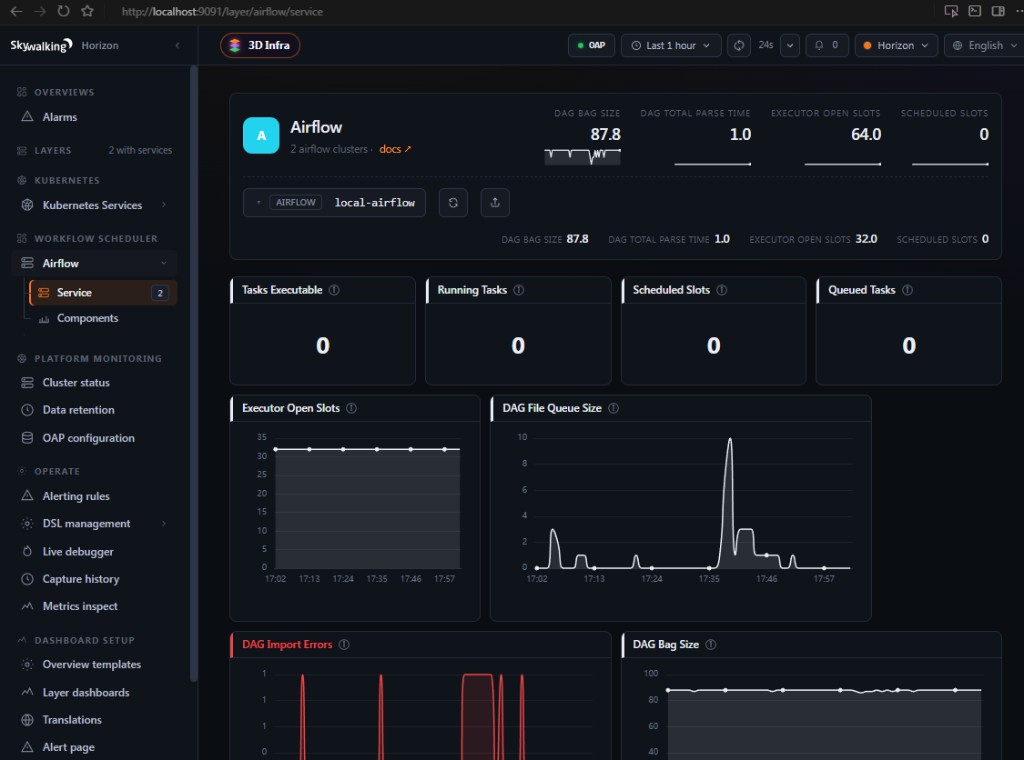The image size is (1024, 760).
Task: Open Capture history page
Action: tap(95, 579)
